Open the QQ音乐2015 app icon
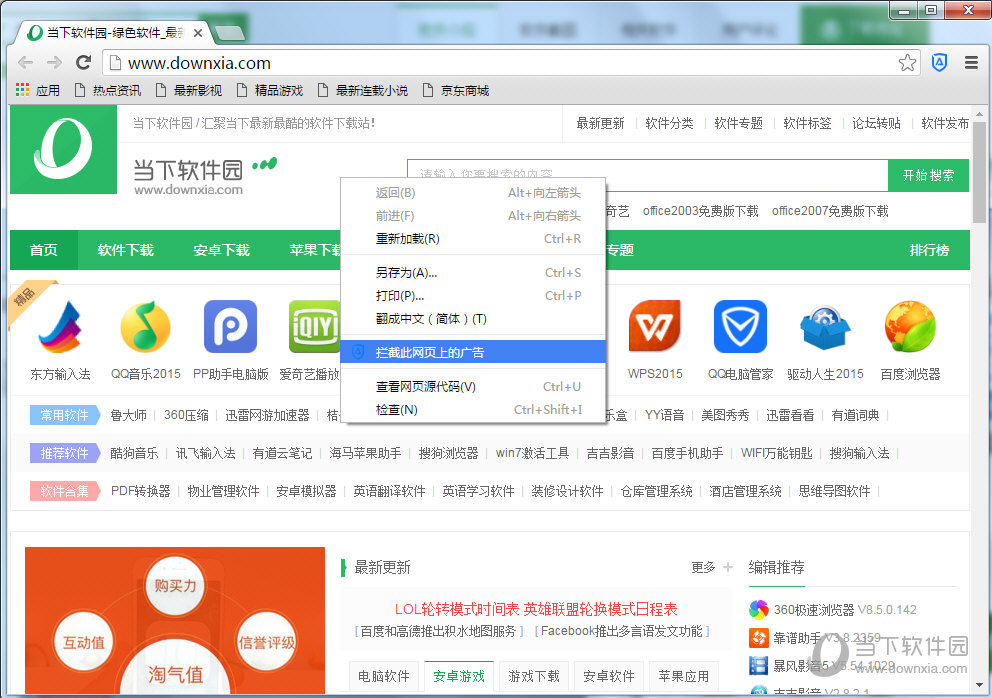Image resolution: width=992 pixels, height=698 pixels. pyautogui.click(x=146, y=327)
